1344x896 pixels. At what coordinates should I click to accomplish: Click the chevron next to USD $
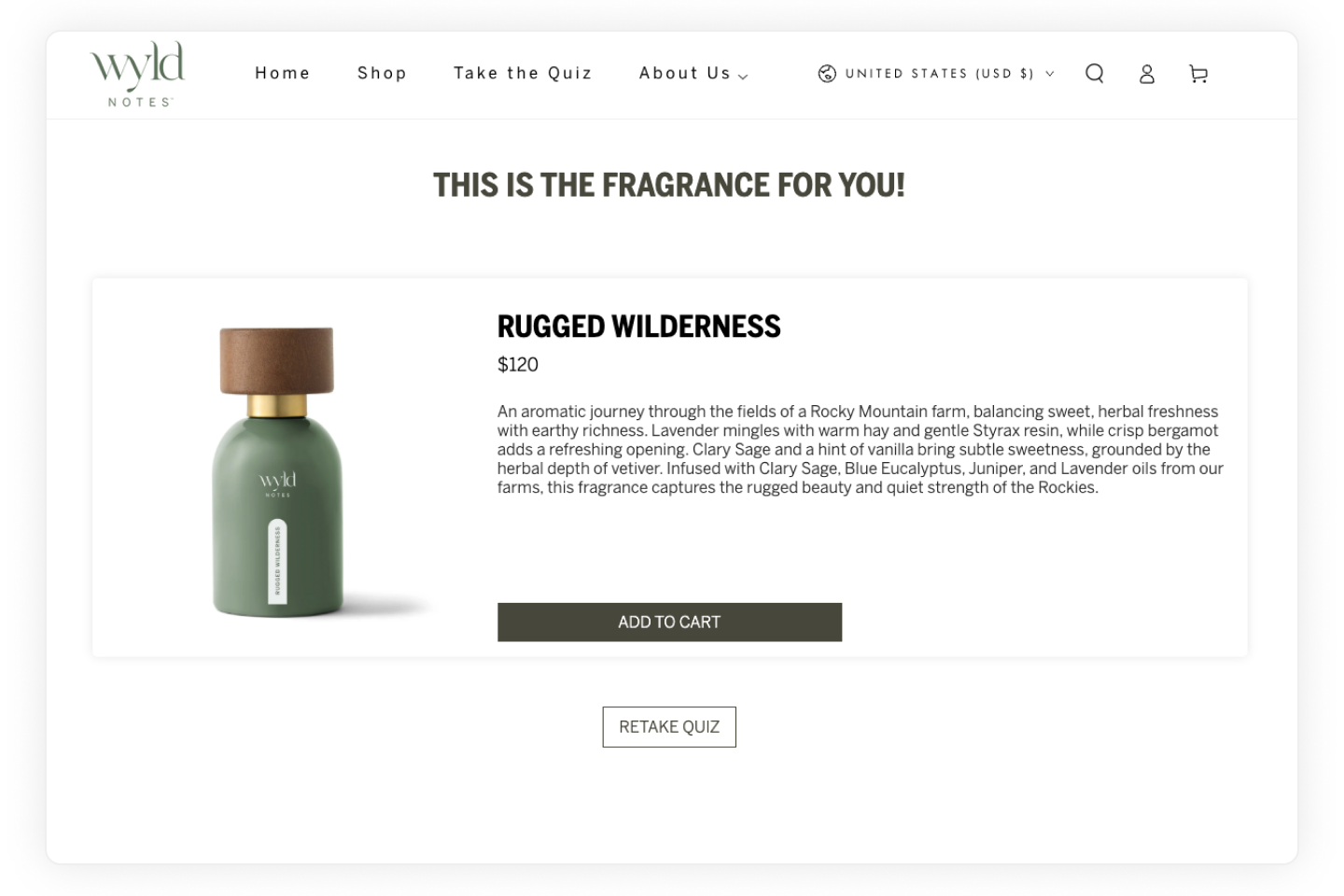[1049, 74]
